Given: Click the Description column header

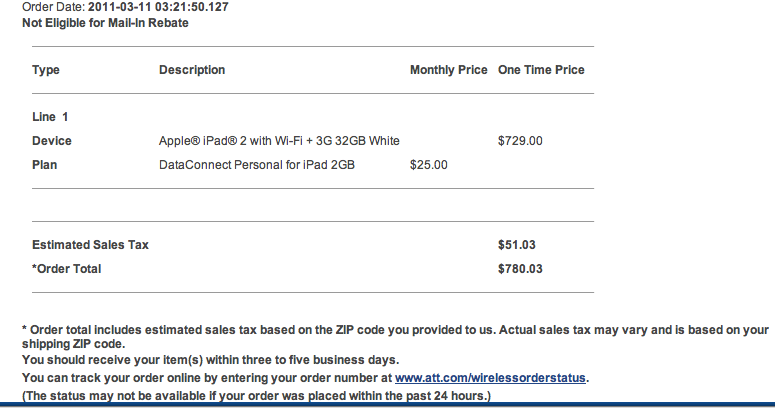Looking at the screenshot, I should tap(192, 70).
